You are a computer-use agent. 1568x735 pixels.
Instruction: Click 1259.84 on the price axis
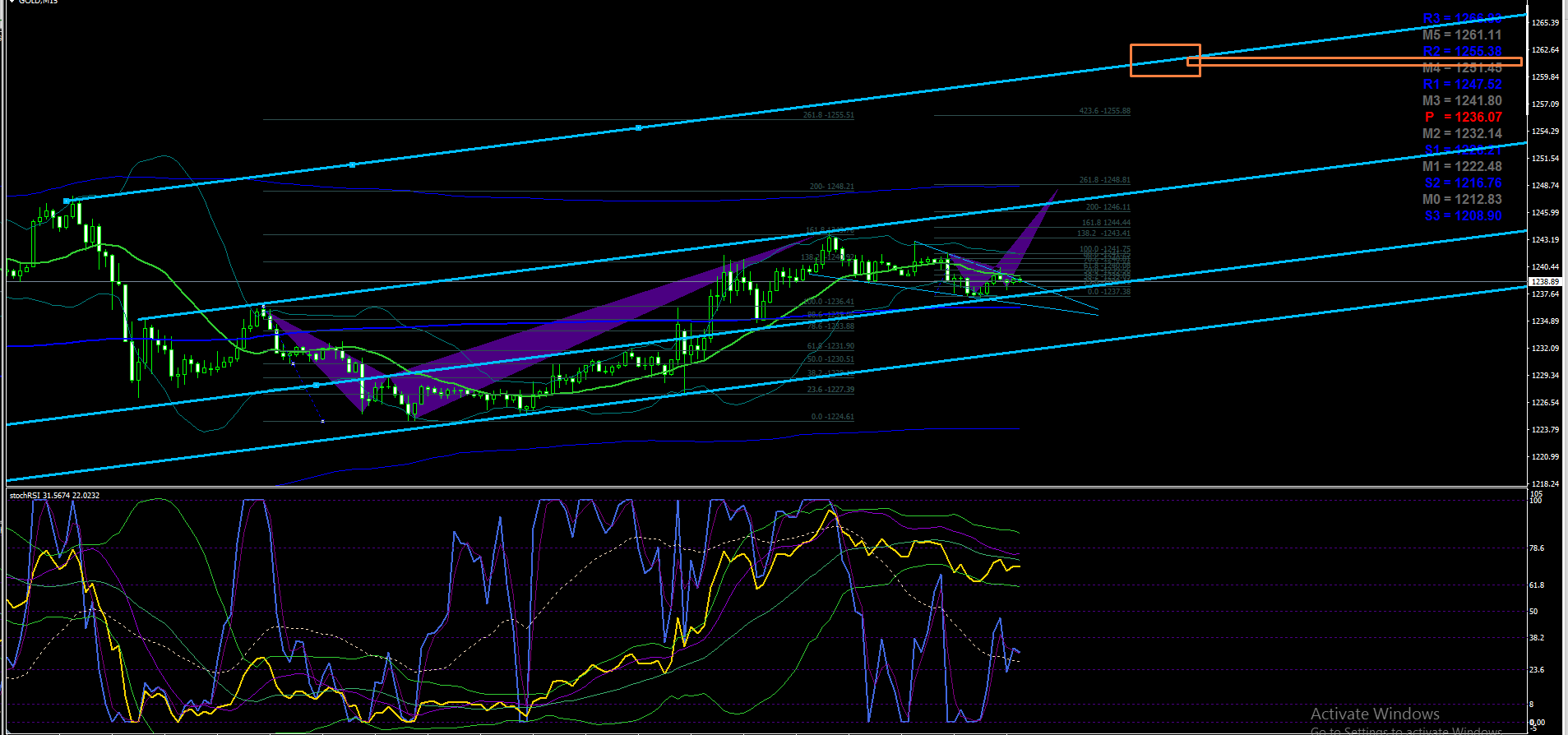tap(1546, 77)
